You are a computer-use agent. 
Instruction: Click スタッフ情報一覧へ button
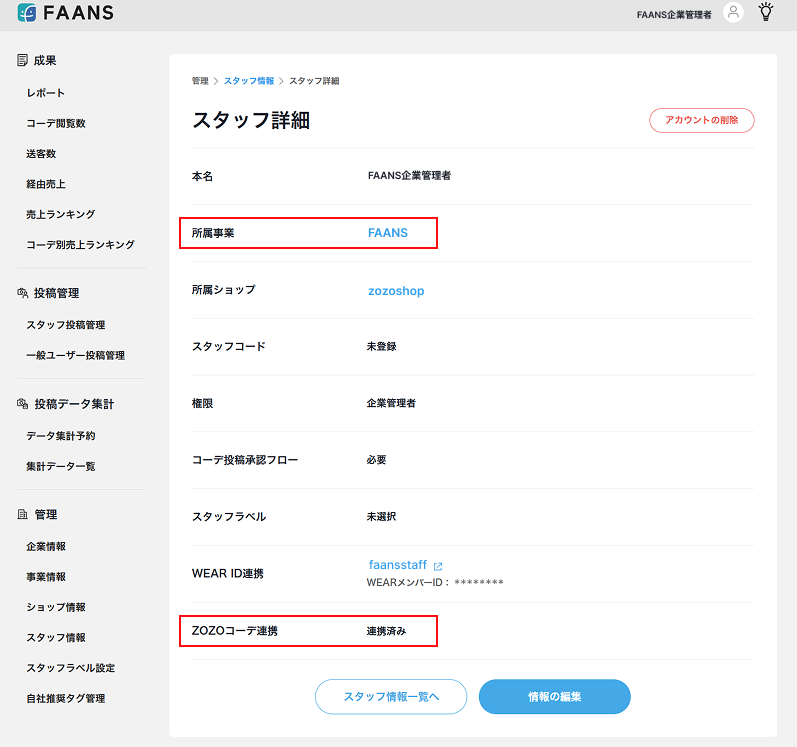[x=391, y=697]
